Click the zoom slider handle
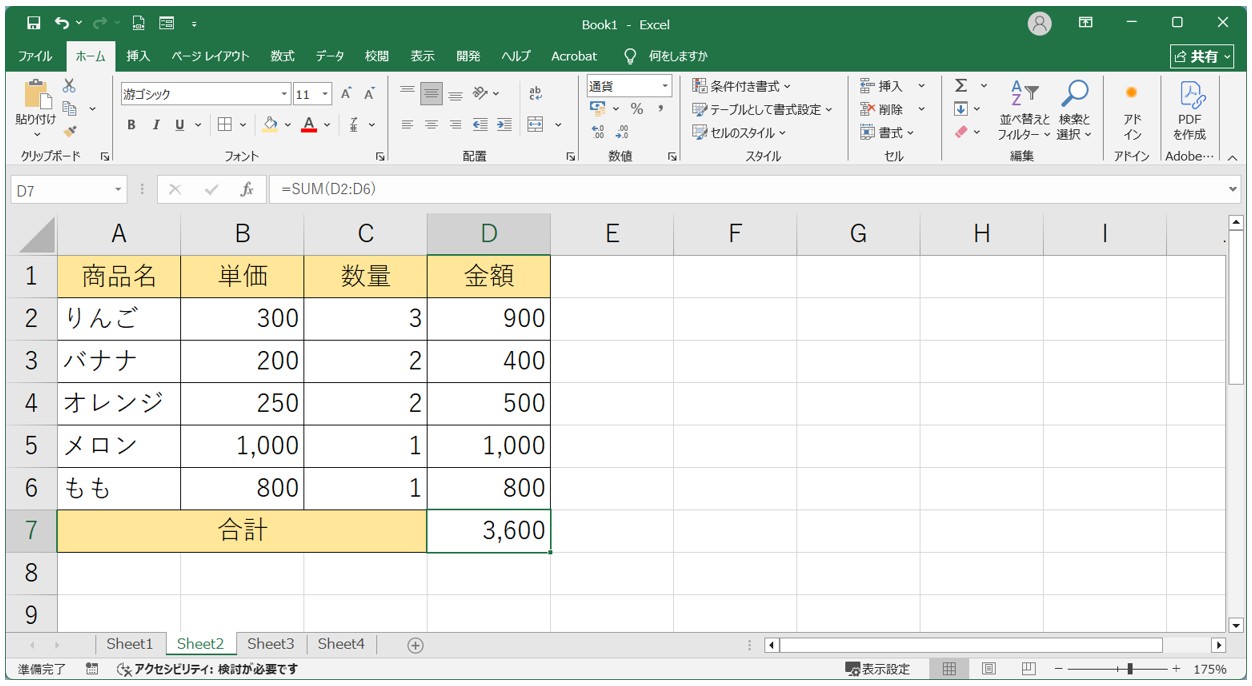This screenshot has height=686, width=1252. (x=1130, y=668)
